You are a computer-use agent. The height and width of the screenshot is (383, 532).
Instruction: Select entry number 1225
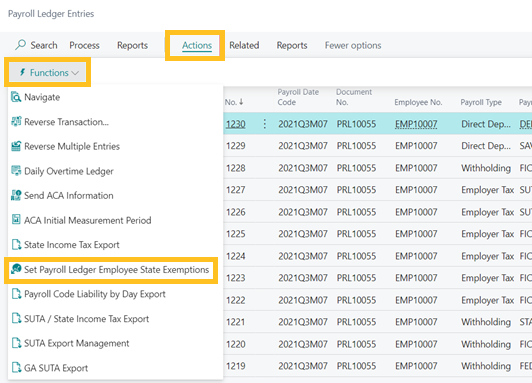coord(235,234)
